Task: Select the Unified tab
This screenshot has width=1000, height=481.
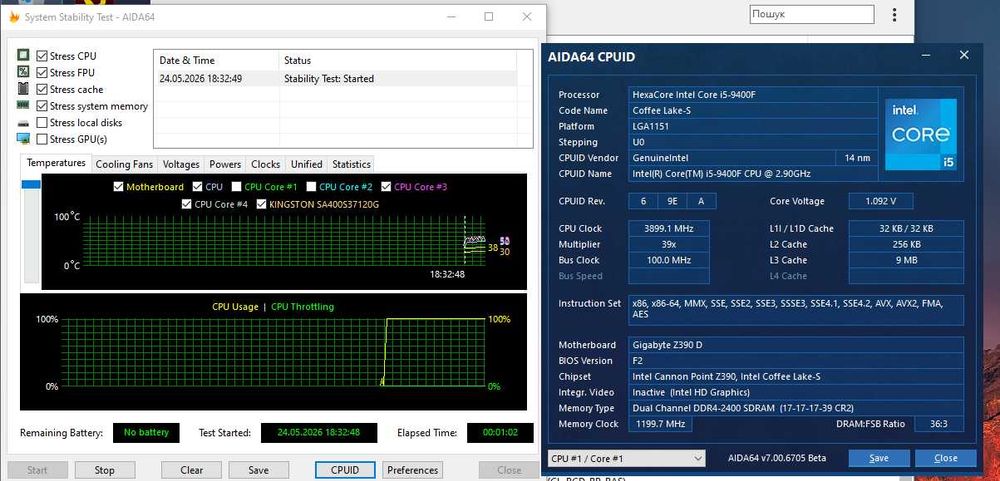Action: (307, 165)
